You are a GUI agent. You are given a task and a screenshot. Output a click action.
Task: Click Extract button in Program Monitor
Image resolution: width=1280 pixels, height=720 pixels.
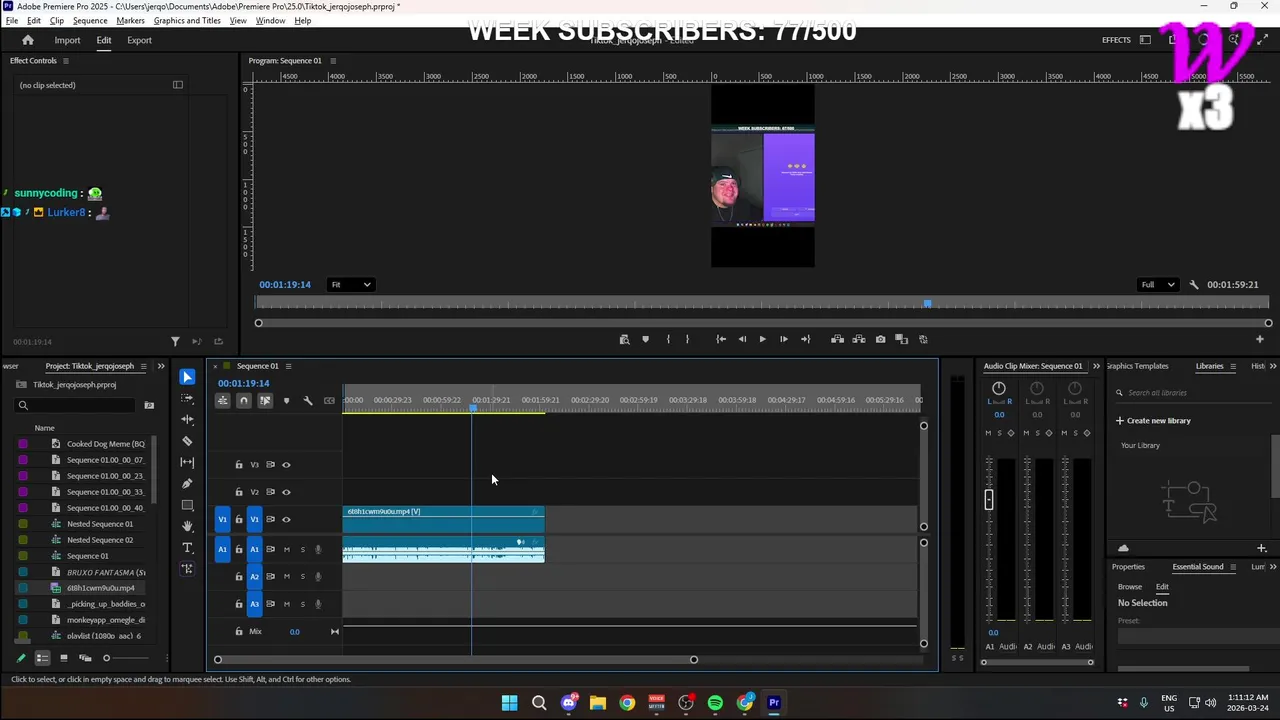pyautogui.click(x=858, y=339)
